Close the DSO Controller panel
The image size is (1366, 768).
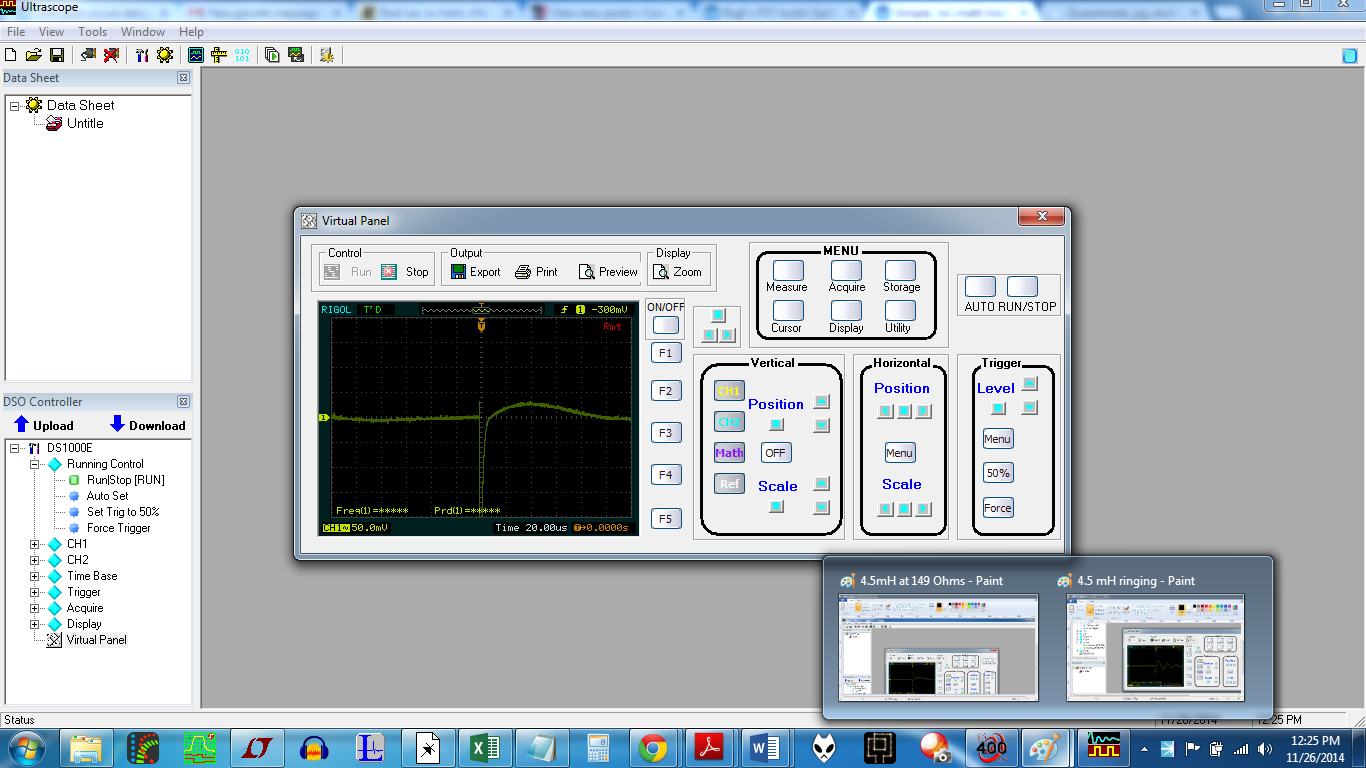(183, 402)
